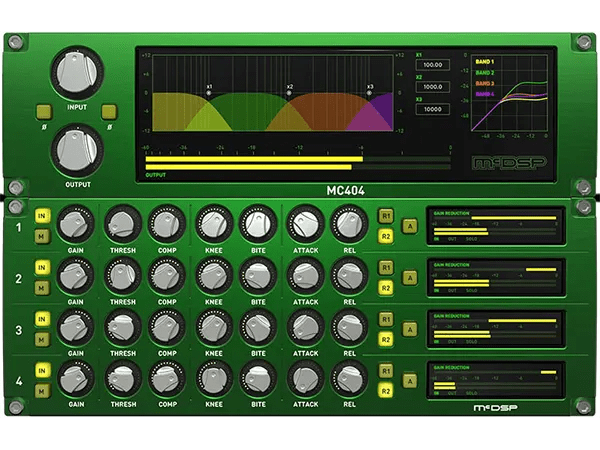Toggle the right phase invert button
This screenshot has height=450, width=600.
(109, 112)
